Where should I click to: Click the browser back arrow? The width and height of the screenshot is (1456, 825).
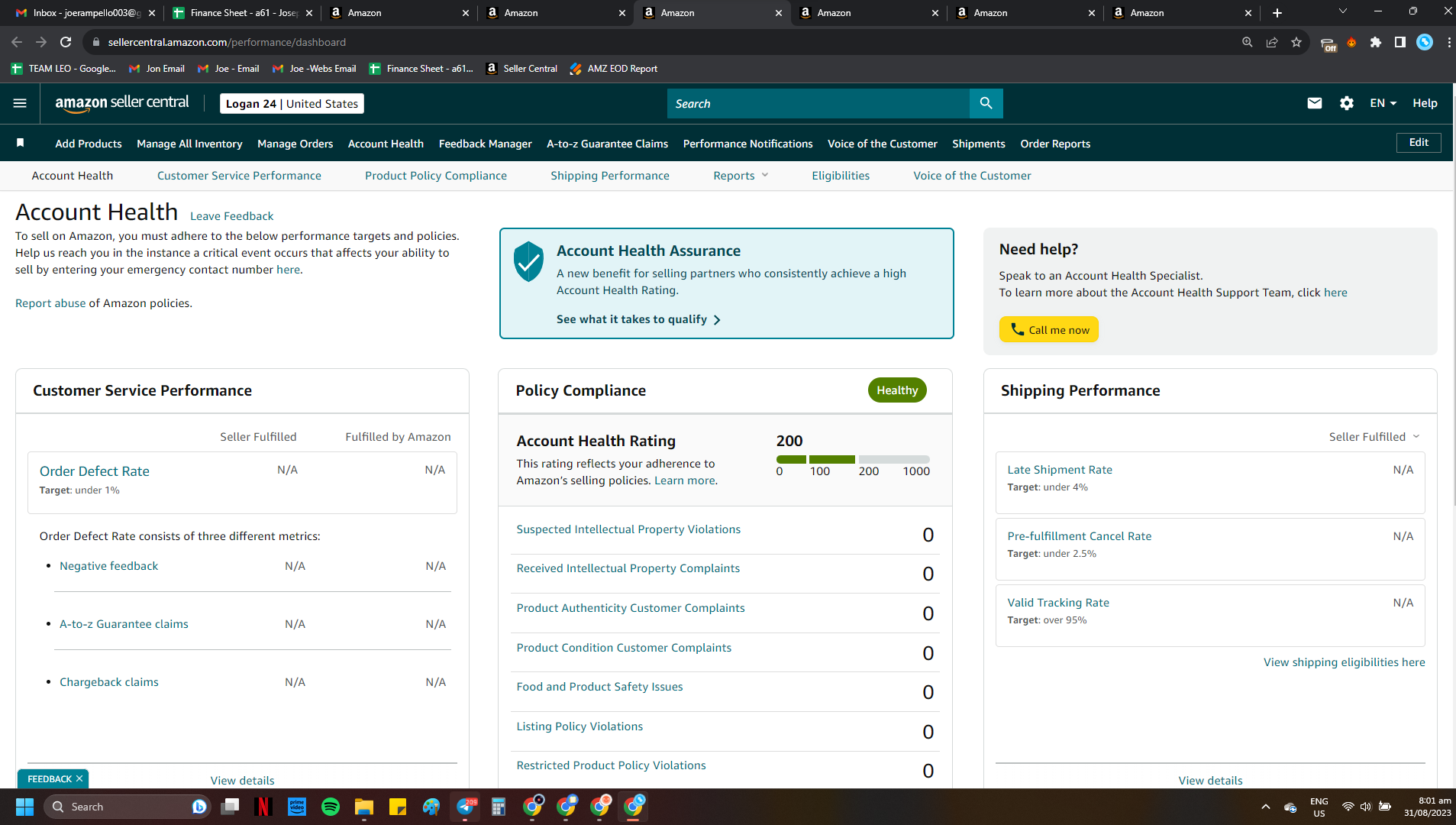click(x=17, y=42)
